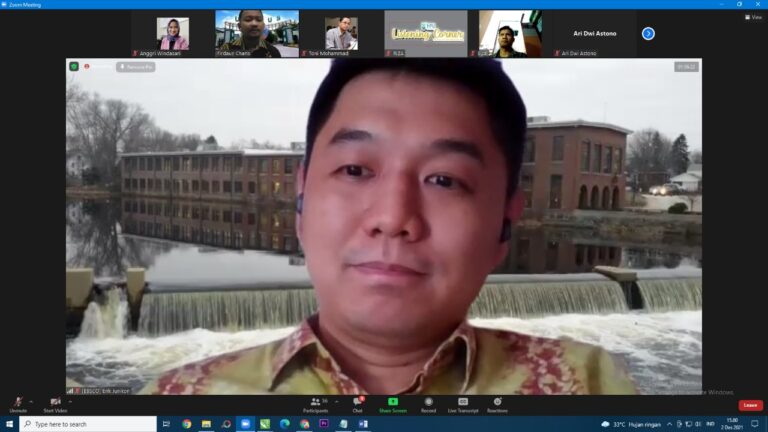Show next participants with the blue arrow

pyautogui.click(x=648, y=33)
